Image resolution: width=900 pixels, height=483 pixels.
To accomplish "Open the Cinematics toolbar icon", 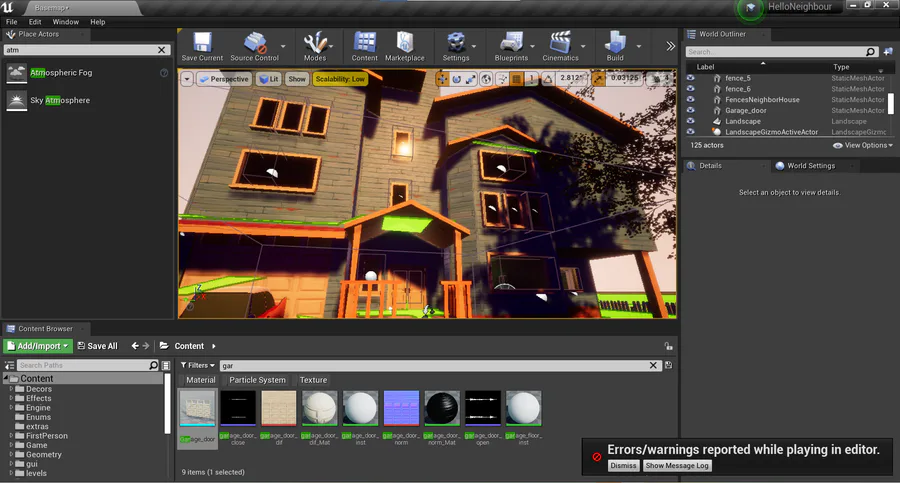I will tap(560, 47).
